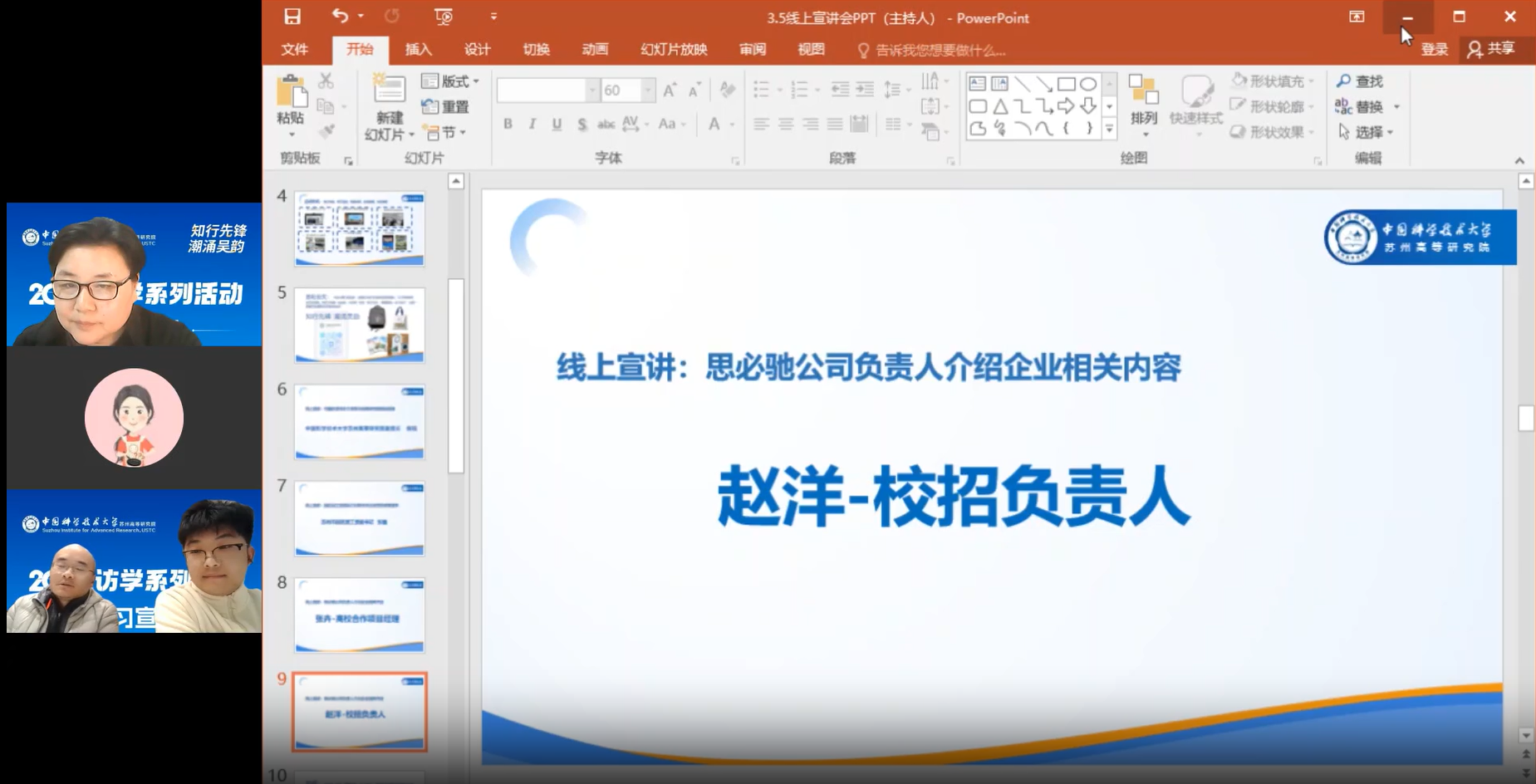Toggle strikethrough abc button
The image size is (1536, 784).
pyautogui.click(x=606, y=124)
